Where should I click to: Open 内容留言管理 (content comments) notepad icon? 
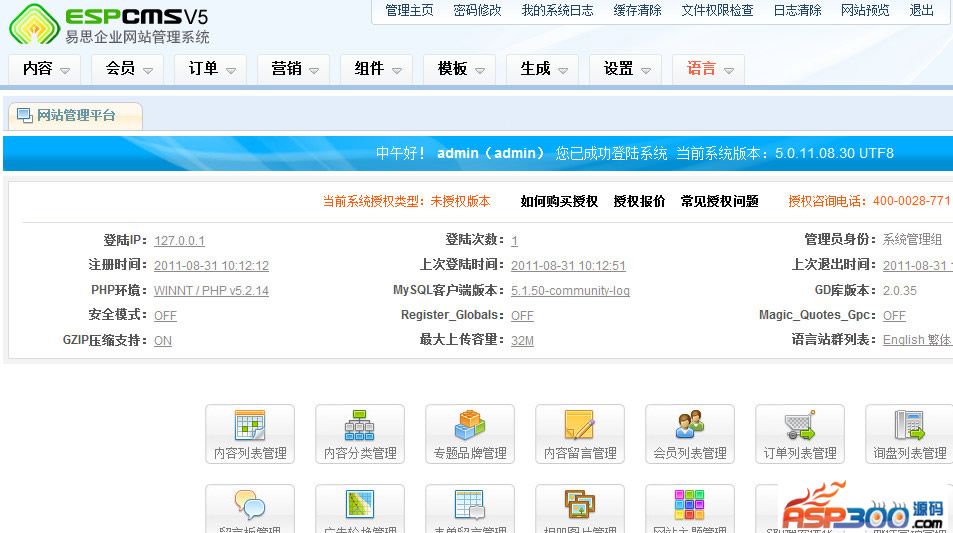pos(580,434)
